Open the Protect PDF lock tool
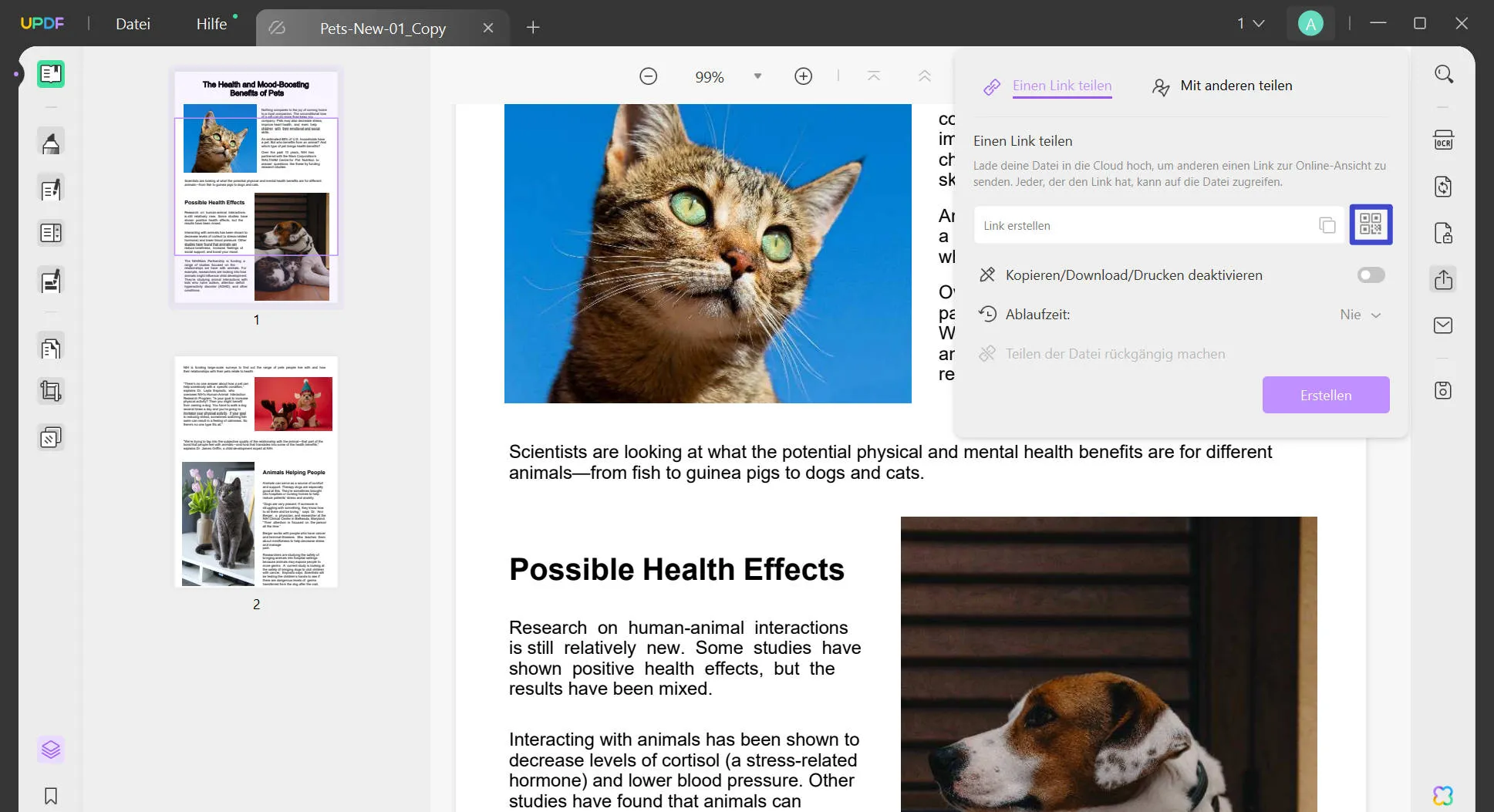This screenshot has height=812, width=1494. click(1444, 233)
